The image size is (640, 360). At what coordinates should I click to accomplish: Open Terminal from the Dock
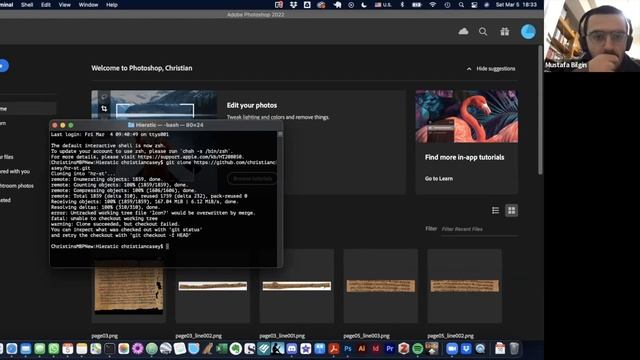[x=109, y=349]
